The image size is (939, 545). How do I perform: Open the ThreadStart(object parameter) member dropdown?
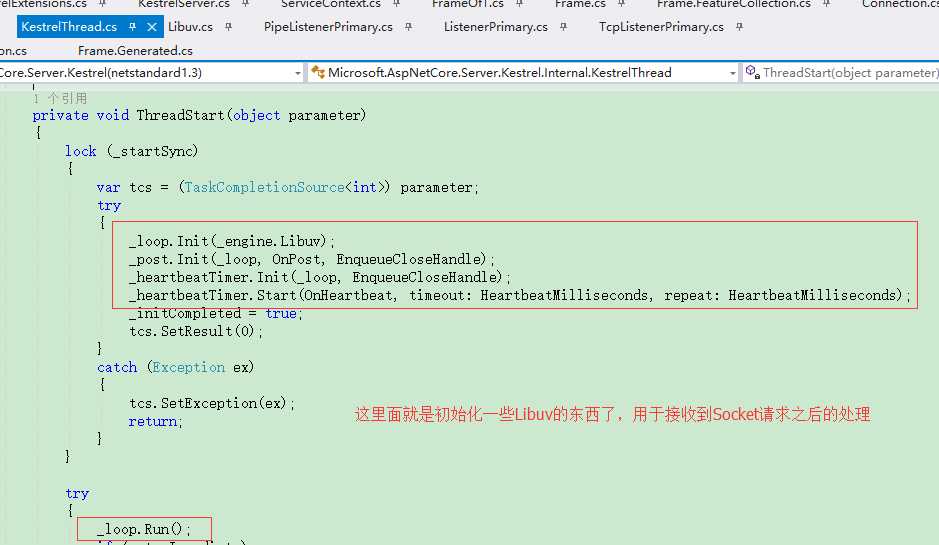pos(841,72)
